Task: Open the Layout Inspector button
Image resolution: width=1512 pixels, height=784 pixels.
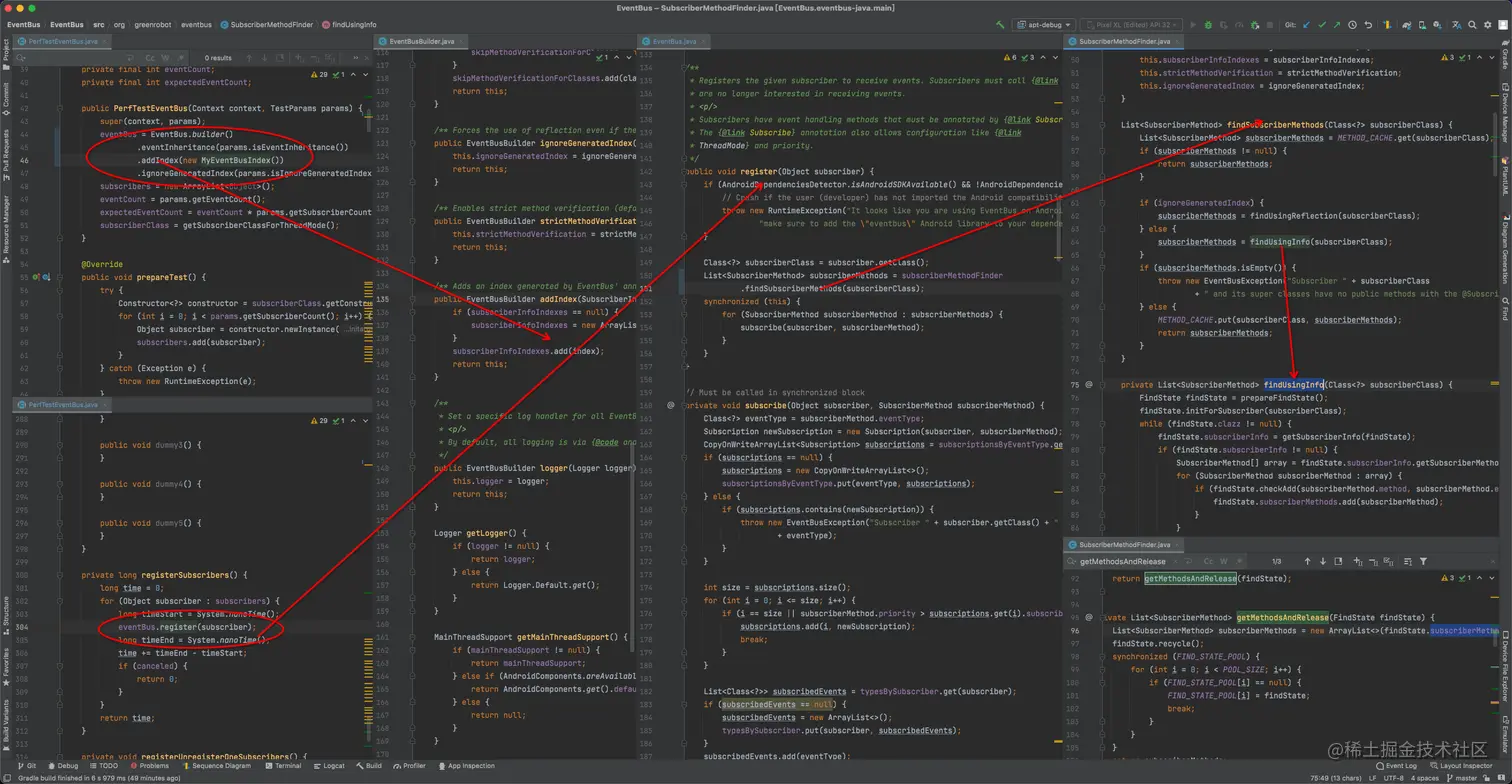Action: (x=1461, y=766)
